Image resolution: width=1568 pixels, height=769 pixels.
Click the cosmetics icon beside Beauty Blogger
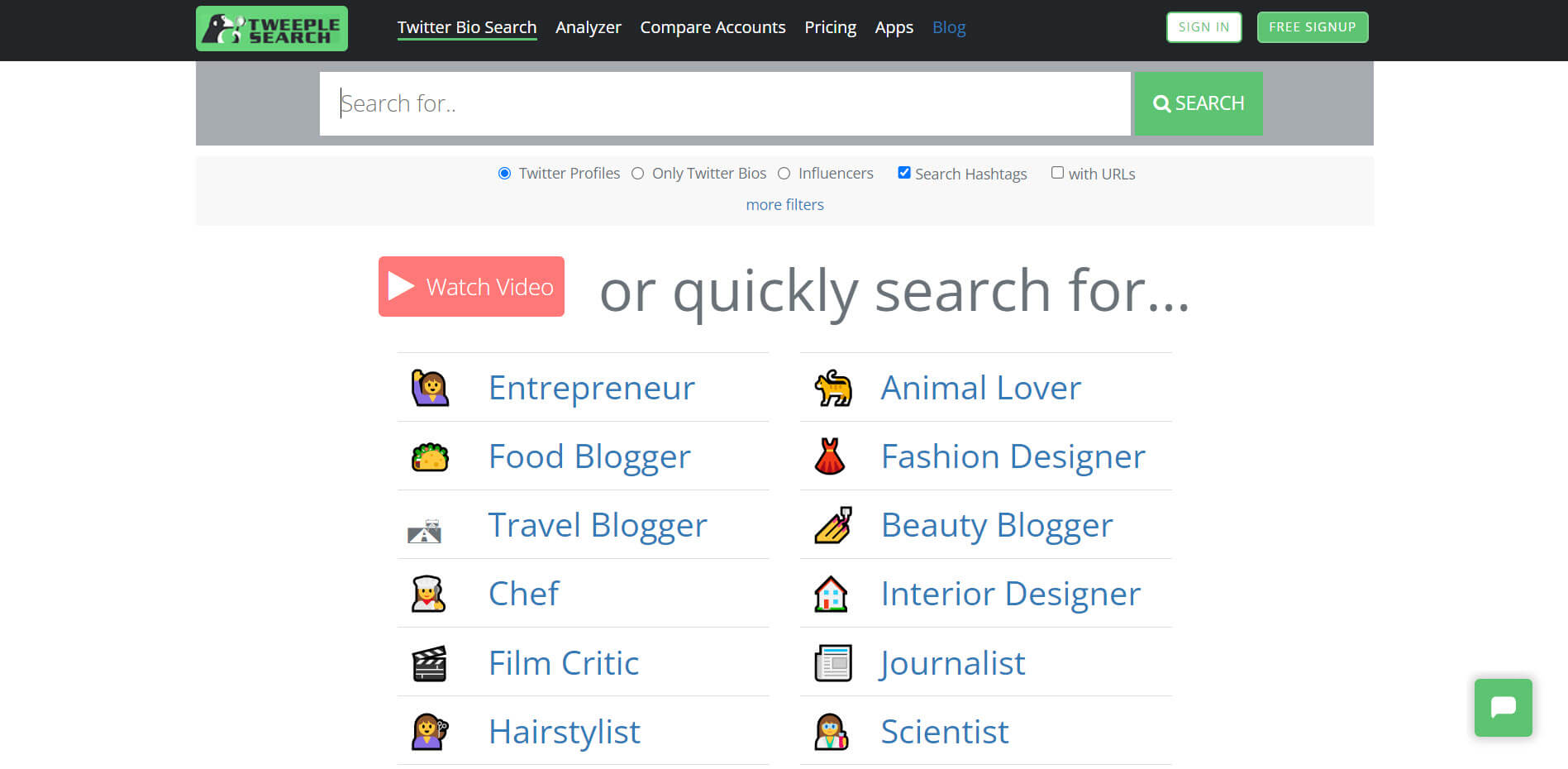click(x=832, y=525)
